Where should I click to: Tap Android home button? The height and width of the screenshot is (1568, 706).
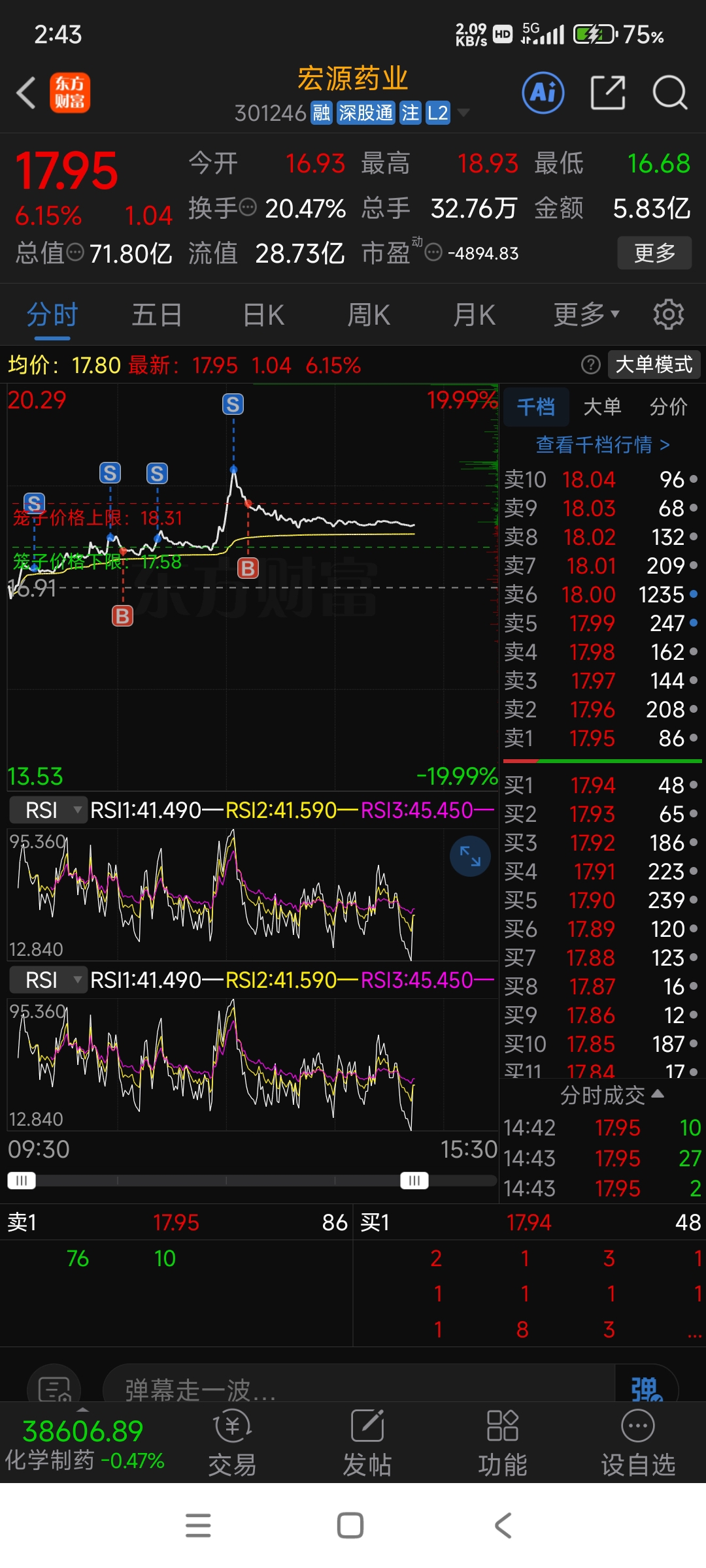point(350,1526)
